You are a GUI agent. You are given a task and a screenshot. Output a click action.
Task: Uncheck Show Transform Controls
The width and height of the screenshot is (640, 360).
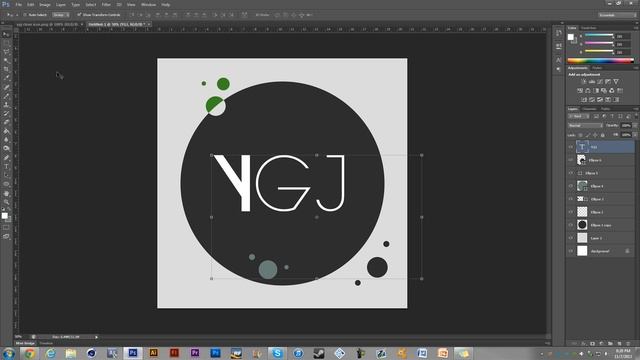(79, 15)
